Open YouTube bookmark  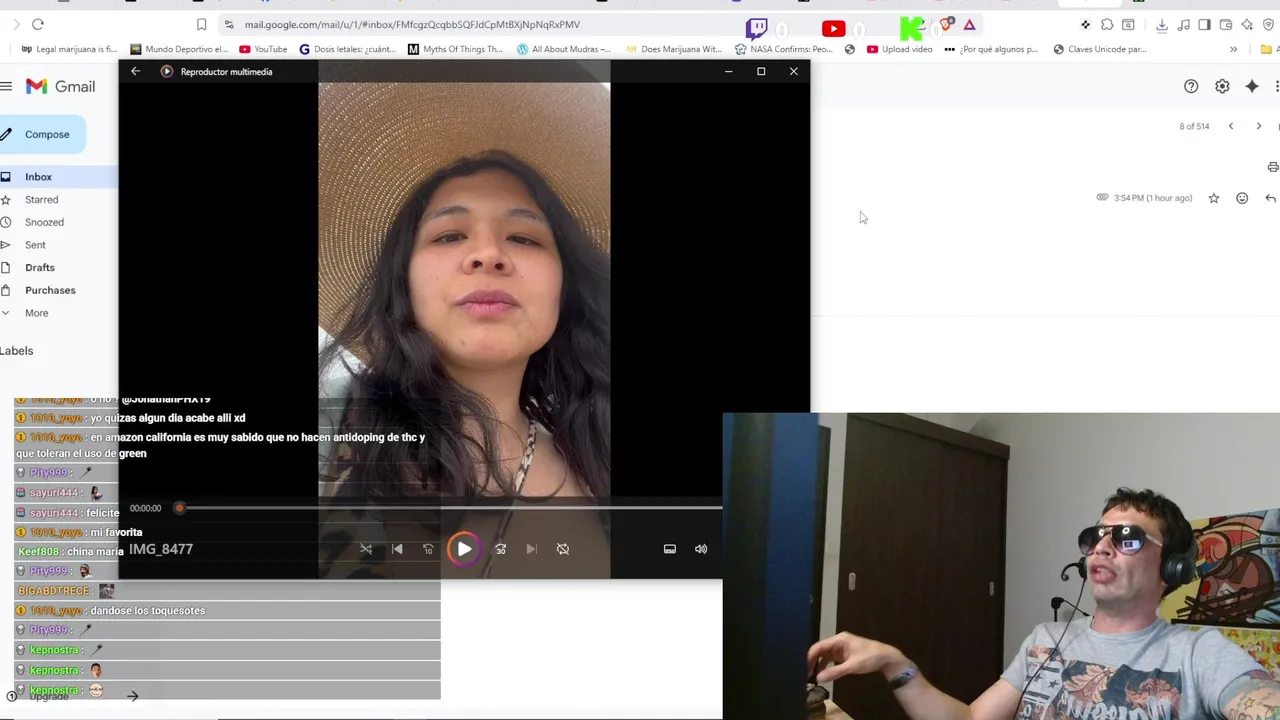(263, 49)
